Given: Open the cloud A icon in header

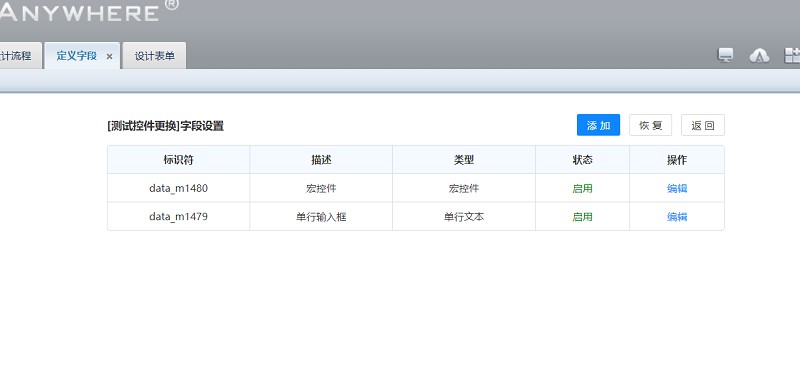Looking at the screenshot, I should pyautogui.click(x=759, y=56).
